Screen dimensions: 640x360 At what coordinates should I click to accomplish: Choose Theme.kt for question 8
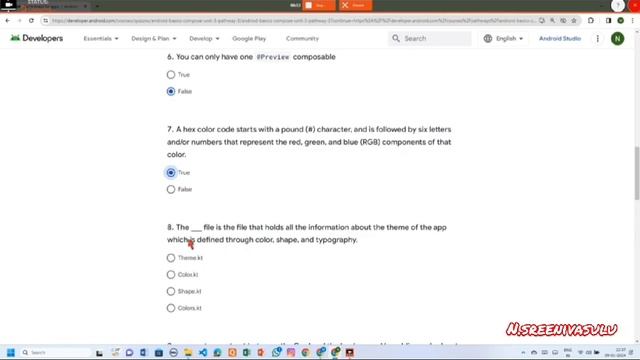pyautogui.click(x=171, y=258)
